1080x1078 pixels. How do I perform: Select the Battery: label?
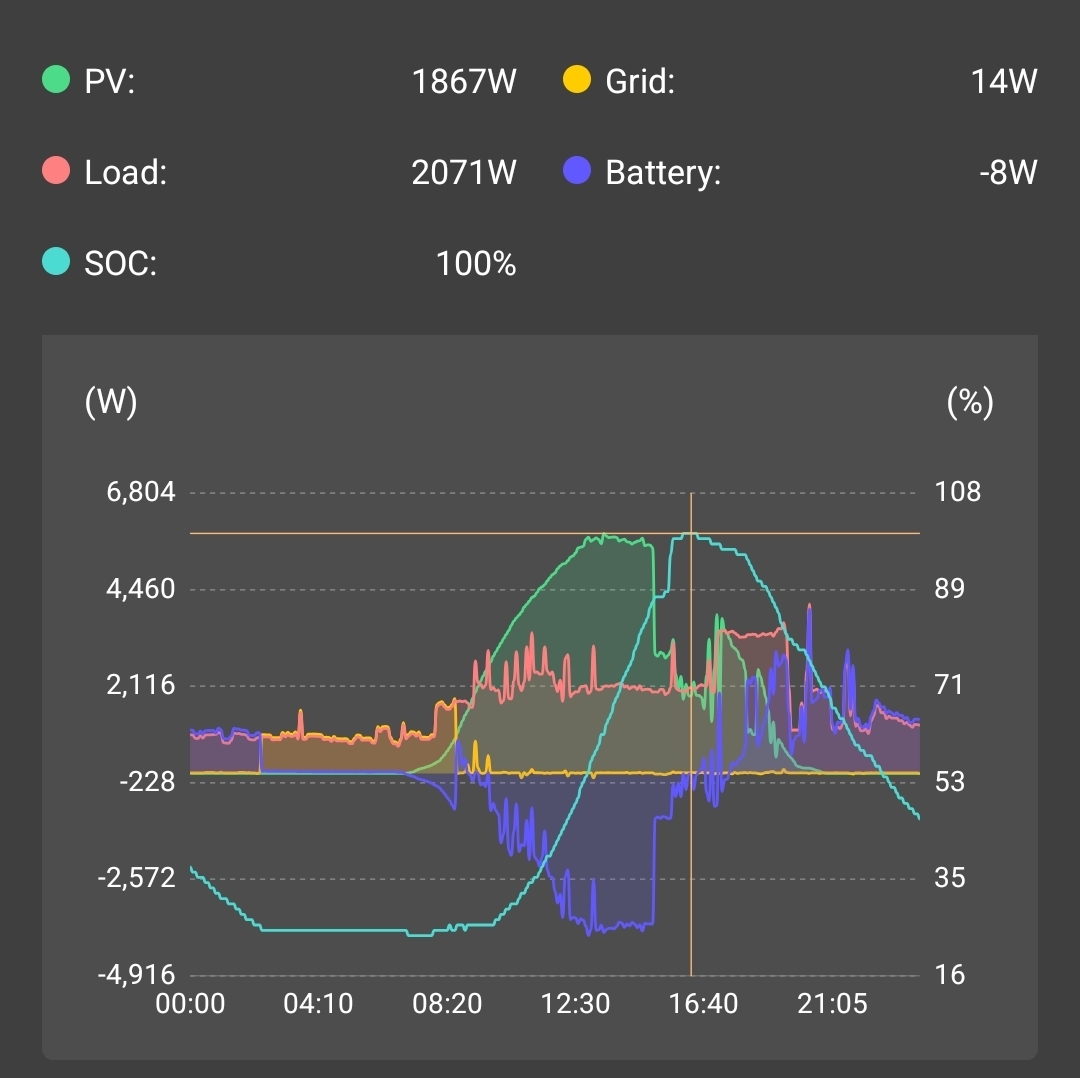663,173
